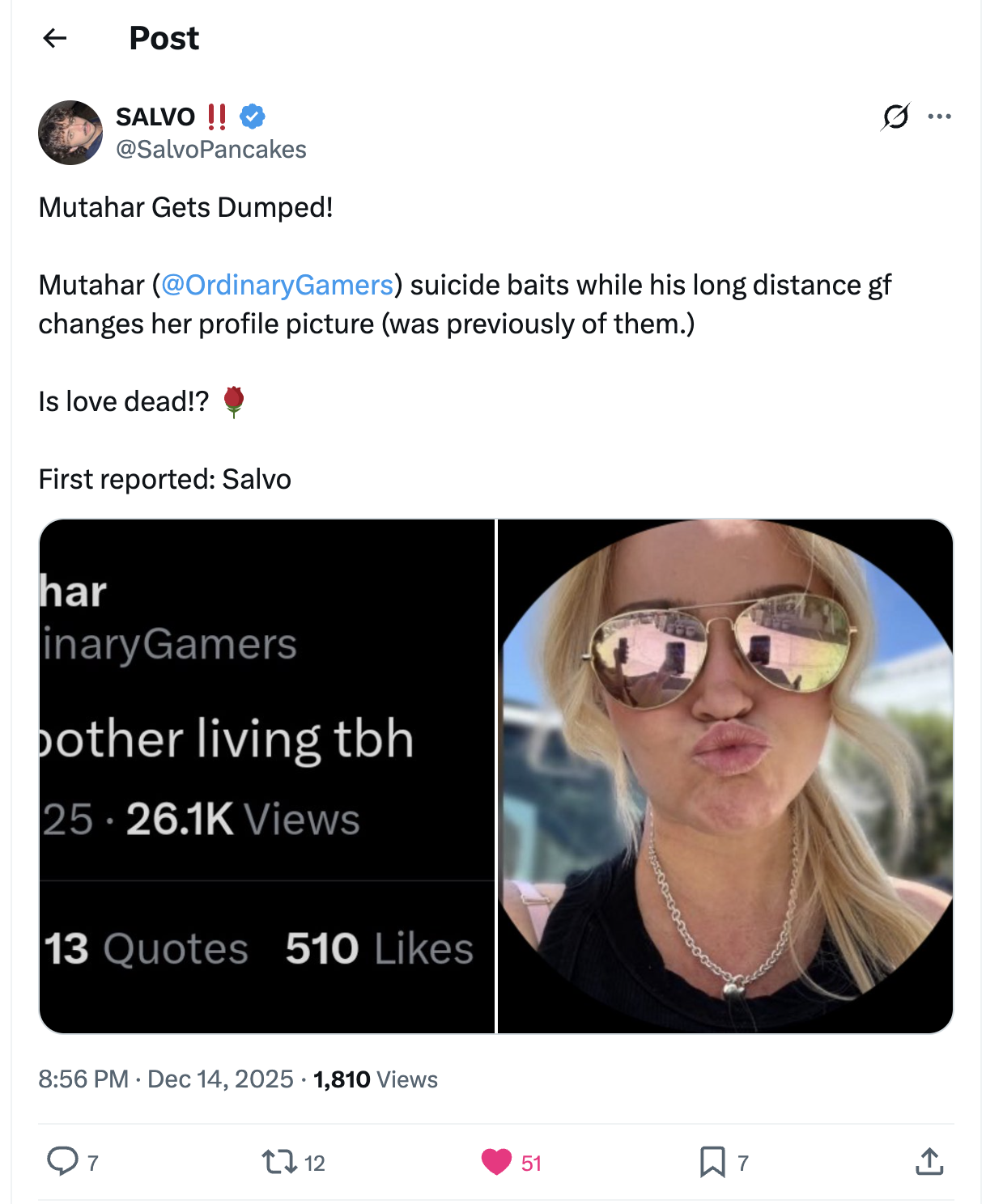Open the three-dot more options menu

pos(939,117)
